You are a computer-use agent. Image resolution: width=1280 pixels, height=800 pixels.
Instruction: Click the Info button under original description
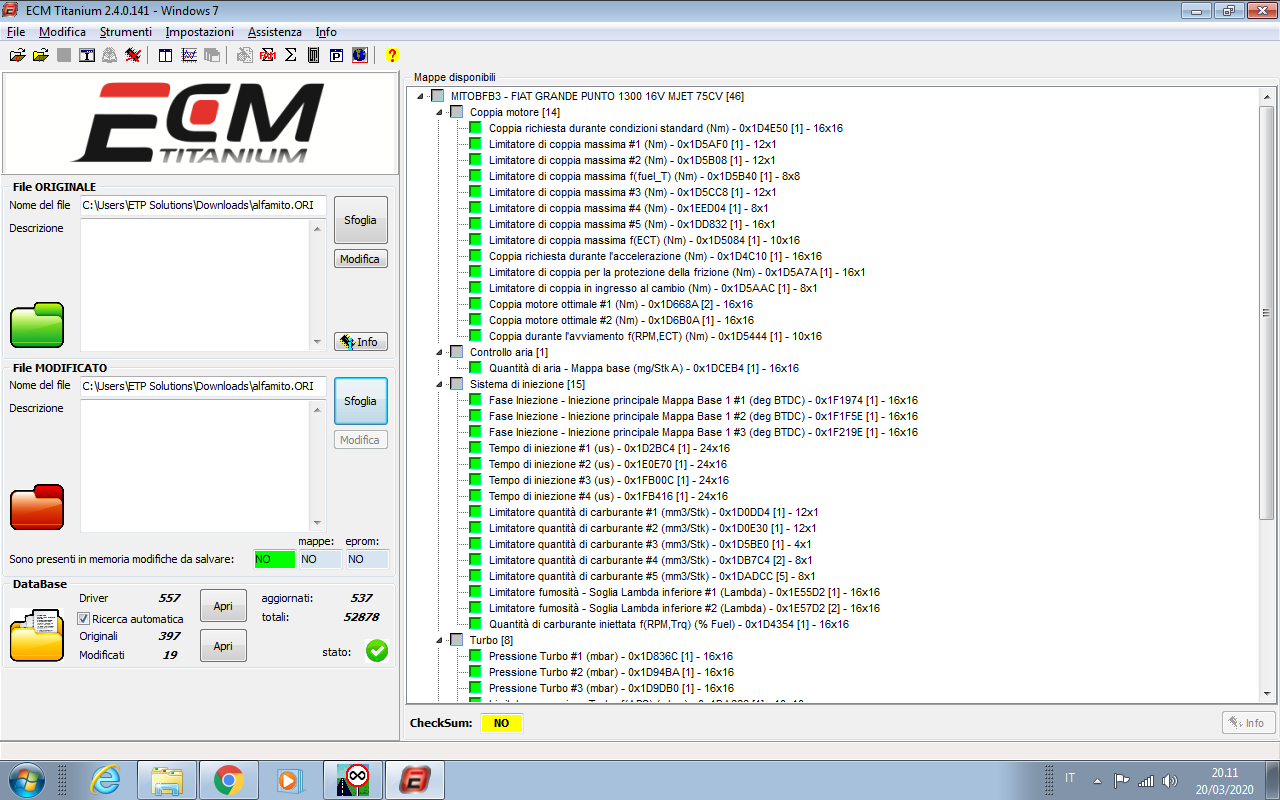tap(360, 342)
